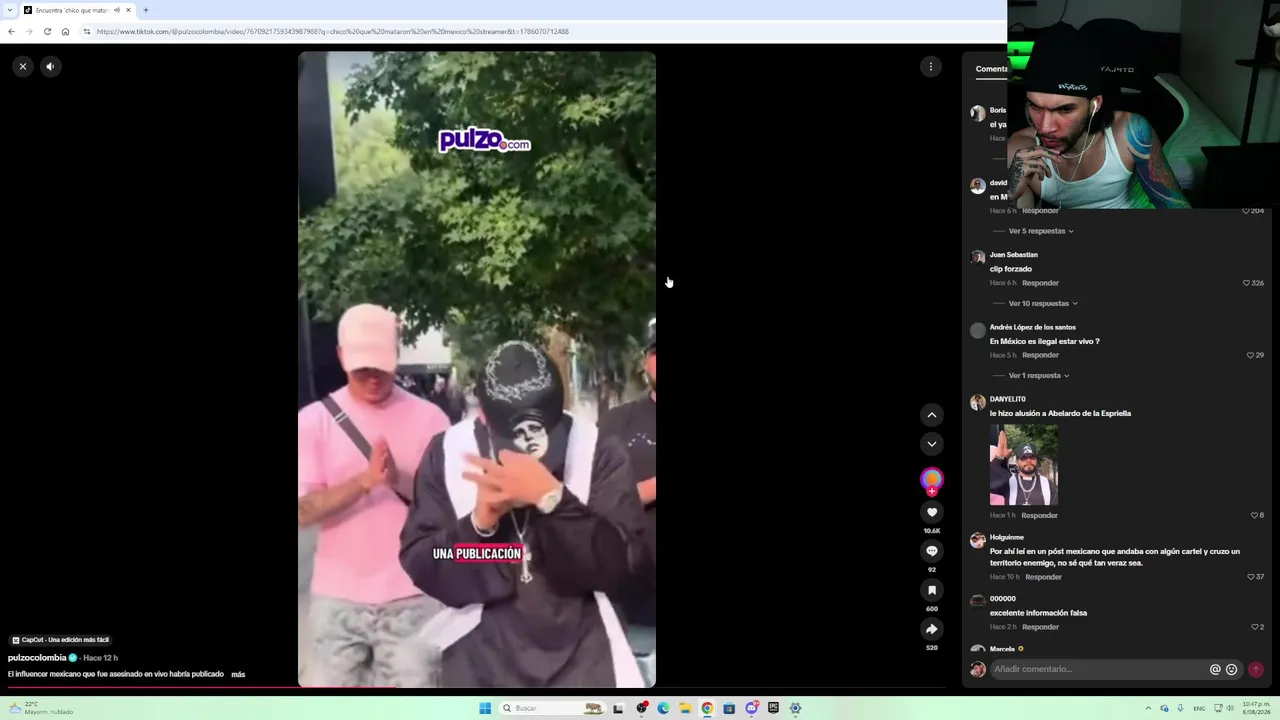The width and height of the screenshot is (1280, 720).
Task: Open Holguinme's profile avatar
Action: (978, 540)
